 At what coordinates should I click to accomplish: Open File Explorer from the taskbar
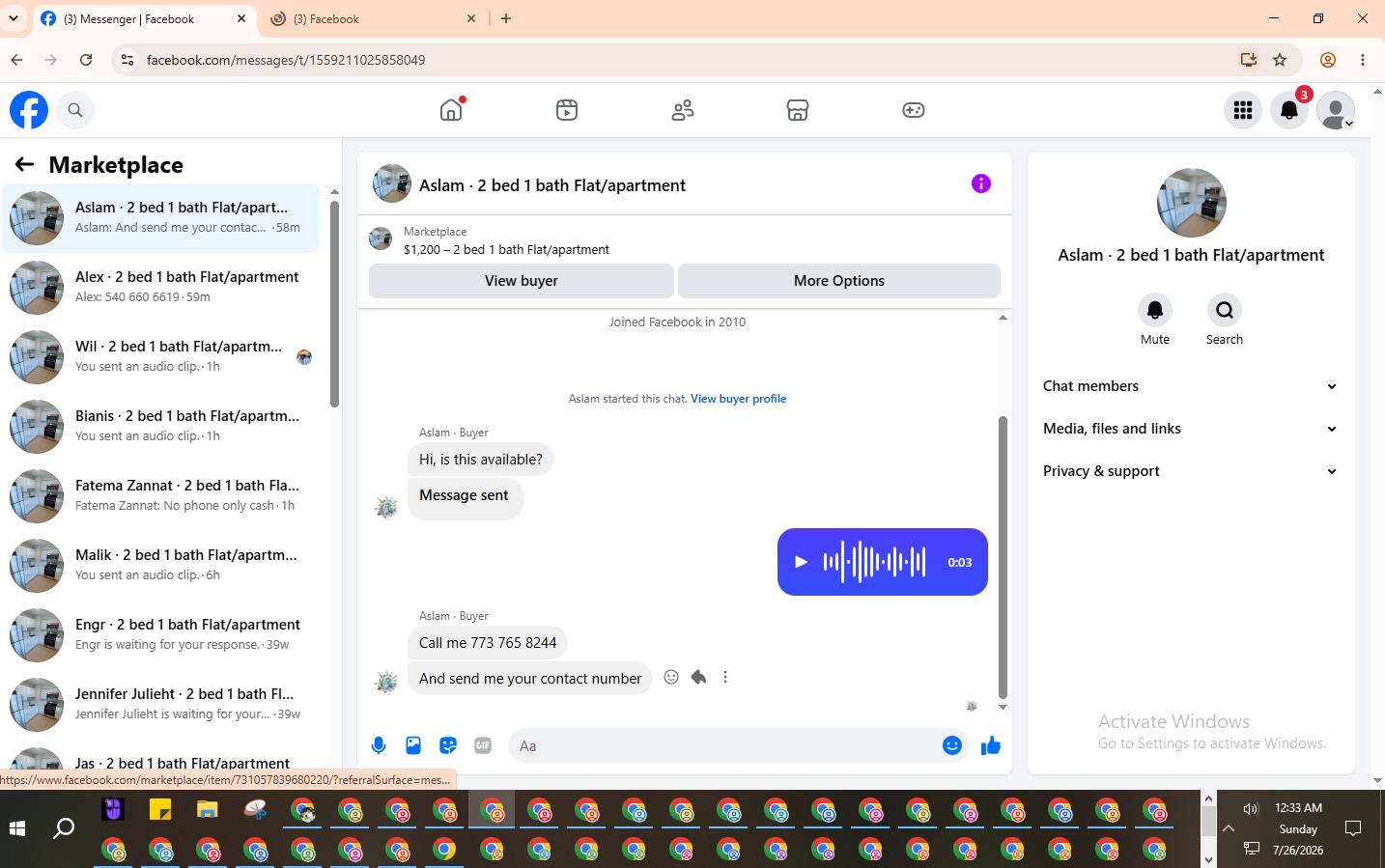click(x=208, y=809)
